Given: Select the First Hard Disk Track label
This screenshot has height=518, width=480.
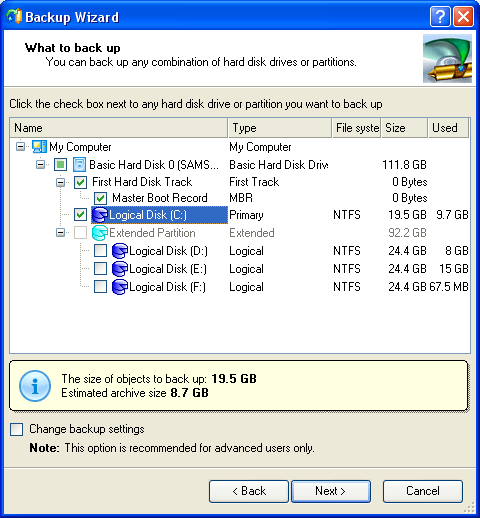Looking at the screenshot, I should pos(142,182).
